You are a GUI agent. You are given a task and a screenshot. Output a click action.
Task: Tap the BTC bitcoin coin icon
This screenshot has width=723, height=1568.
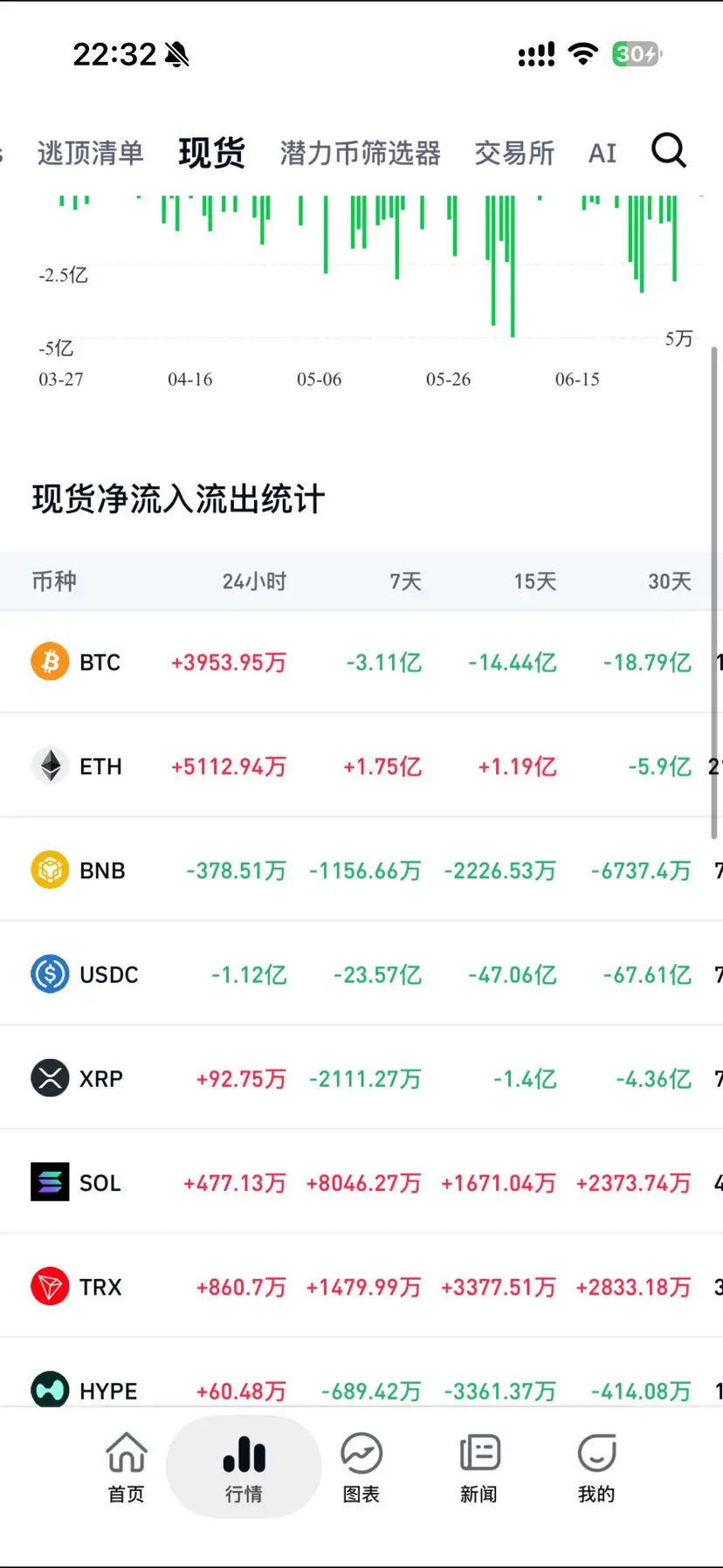tap(50, 662)
